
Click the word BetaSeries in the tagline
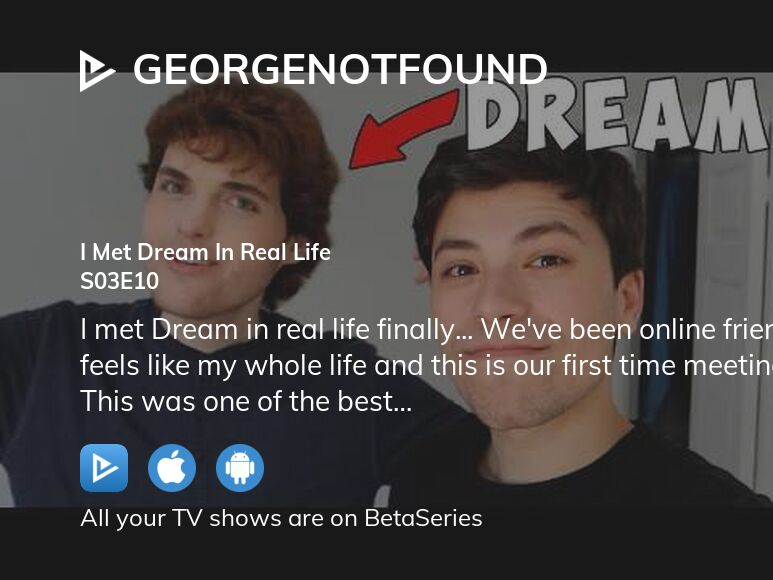(423, 518)
